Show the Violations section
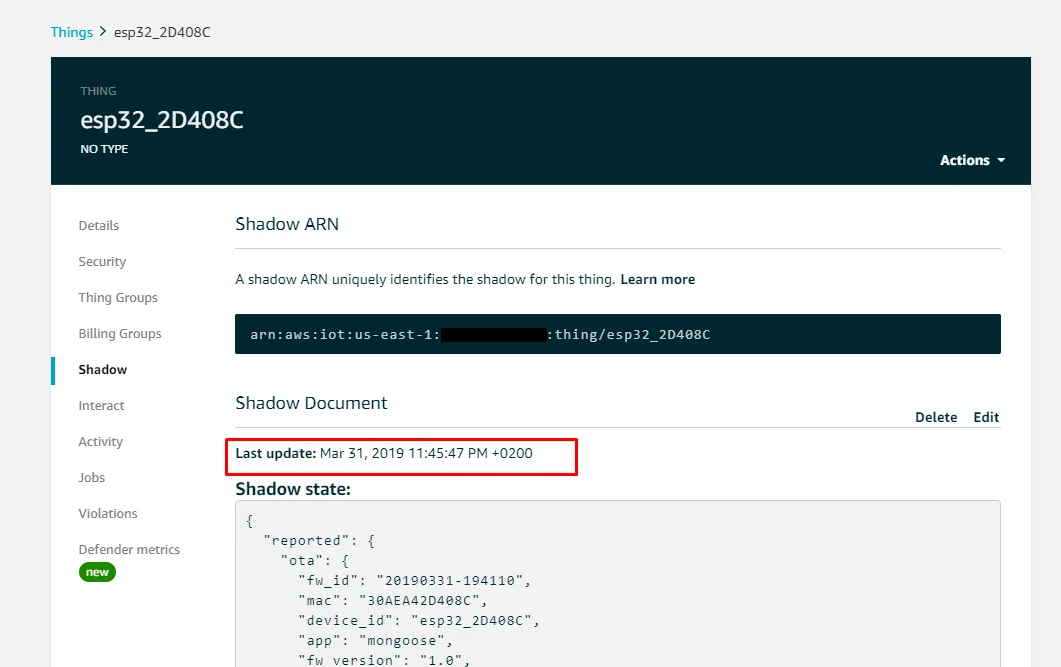1061x667 pixels. 108,514
